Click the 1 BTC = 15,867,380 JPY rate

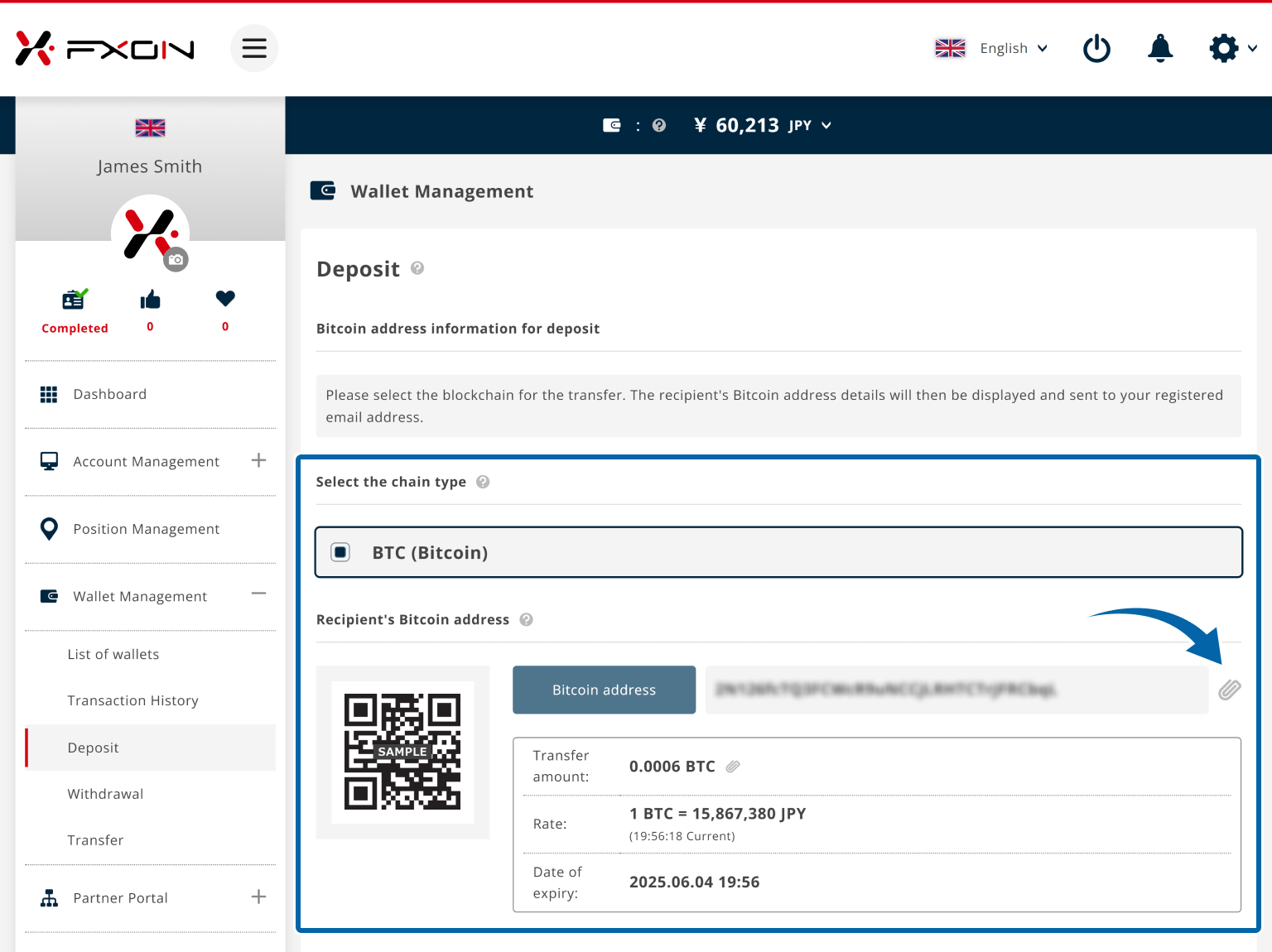[x=717, y=814]
